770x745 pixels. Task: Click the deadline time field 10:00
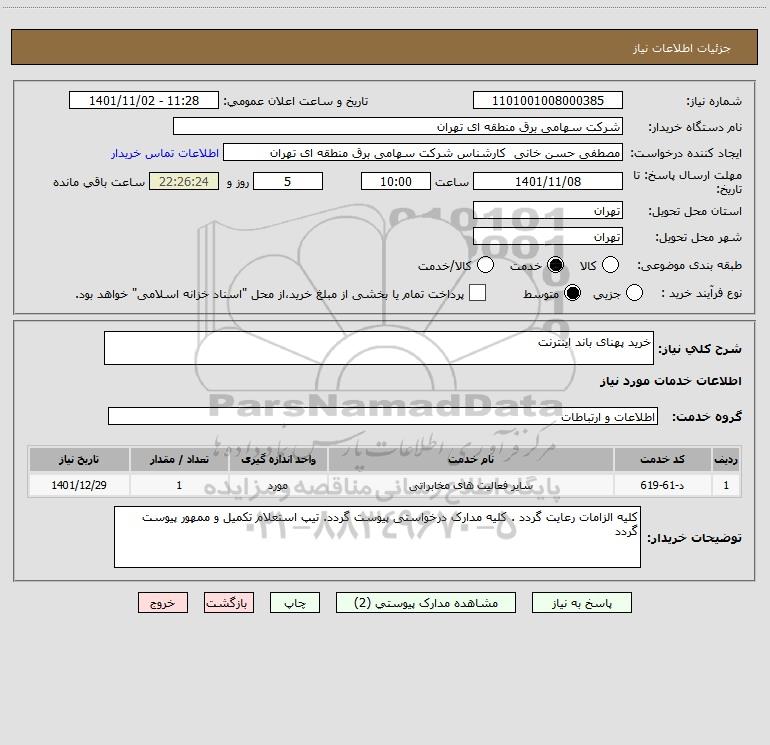click(396, 181)
